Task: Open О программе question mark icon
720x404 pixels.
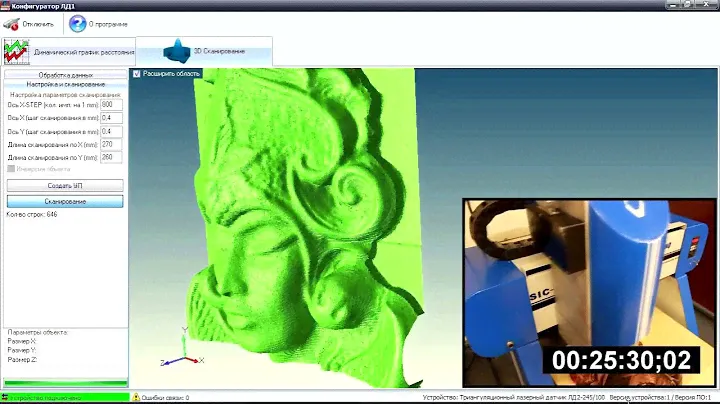Action: coord(77,23)
